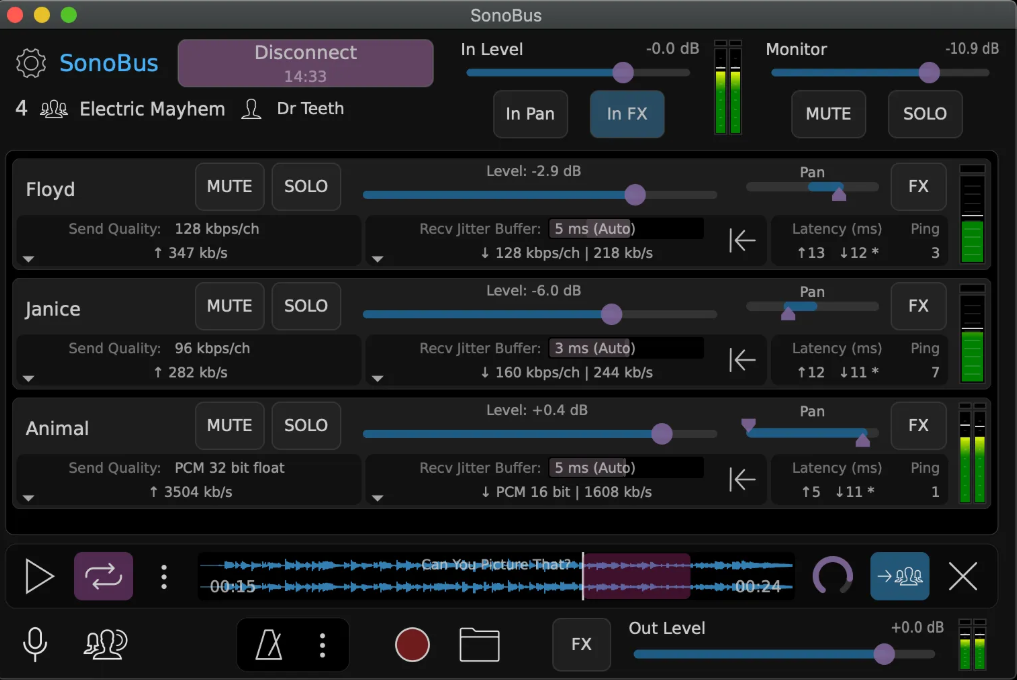Open the In Pan settings
This screenshot has height=680, width=1017.
pyautogui.click(x=529, y=114)
